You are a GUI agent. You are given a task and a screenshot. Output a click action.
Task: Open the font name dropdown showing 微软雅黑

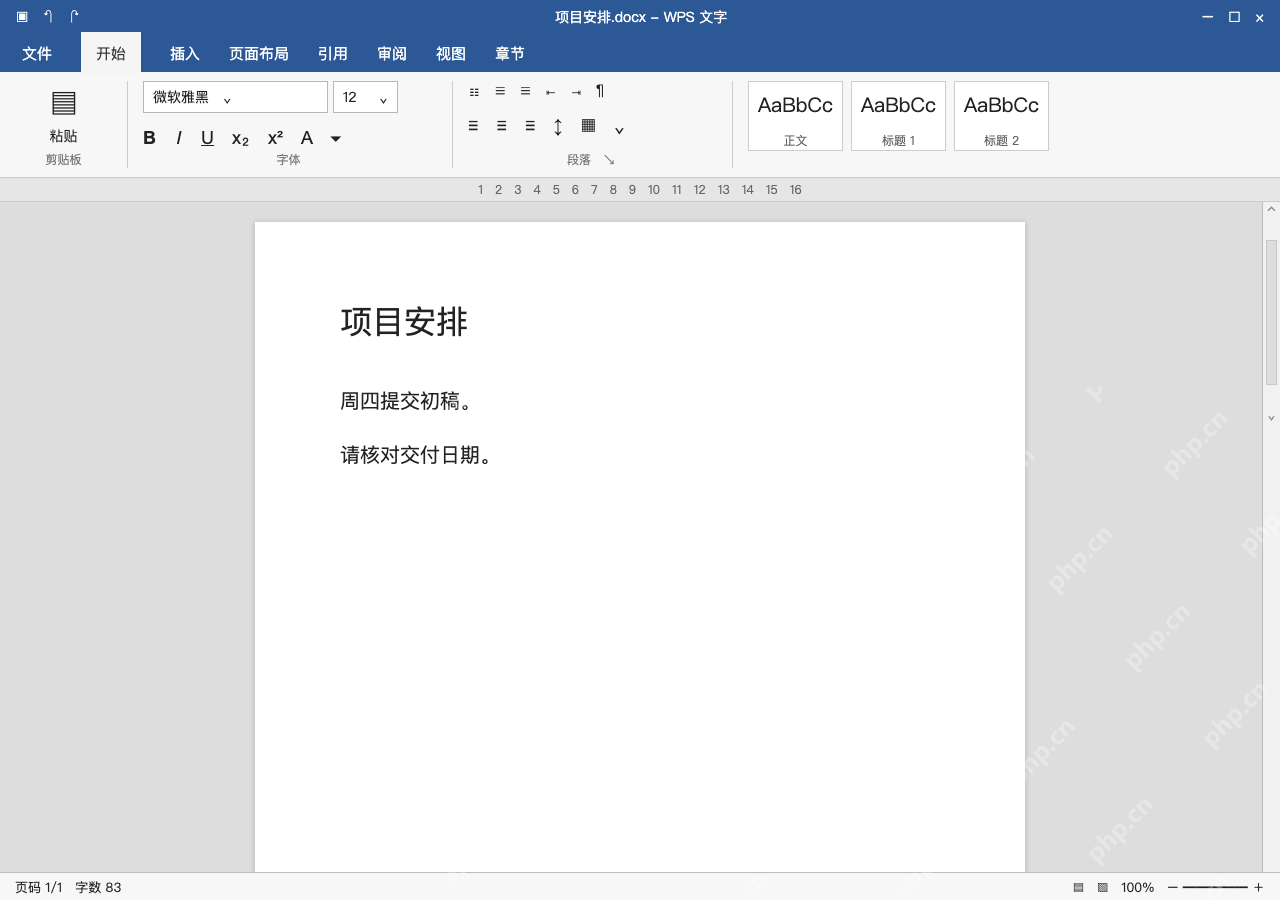click(235, 97)
